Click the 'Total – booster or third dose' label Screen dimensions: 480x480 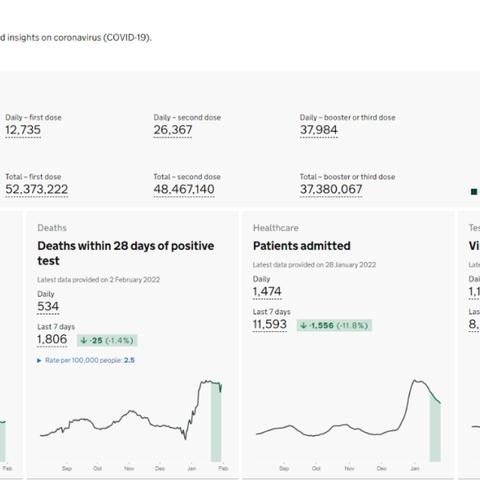347,177
